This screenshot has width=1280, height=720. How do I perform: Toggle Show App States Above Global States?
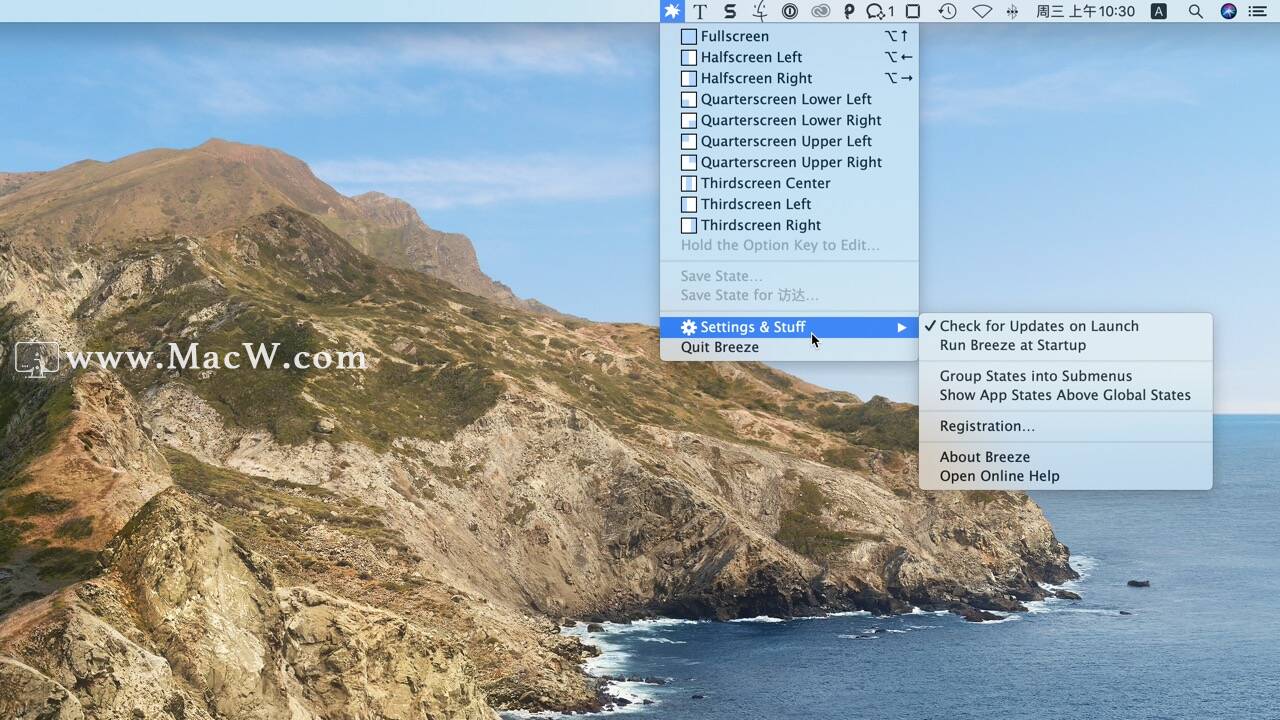tap(1065, 395)
